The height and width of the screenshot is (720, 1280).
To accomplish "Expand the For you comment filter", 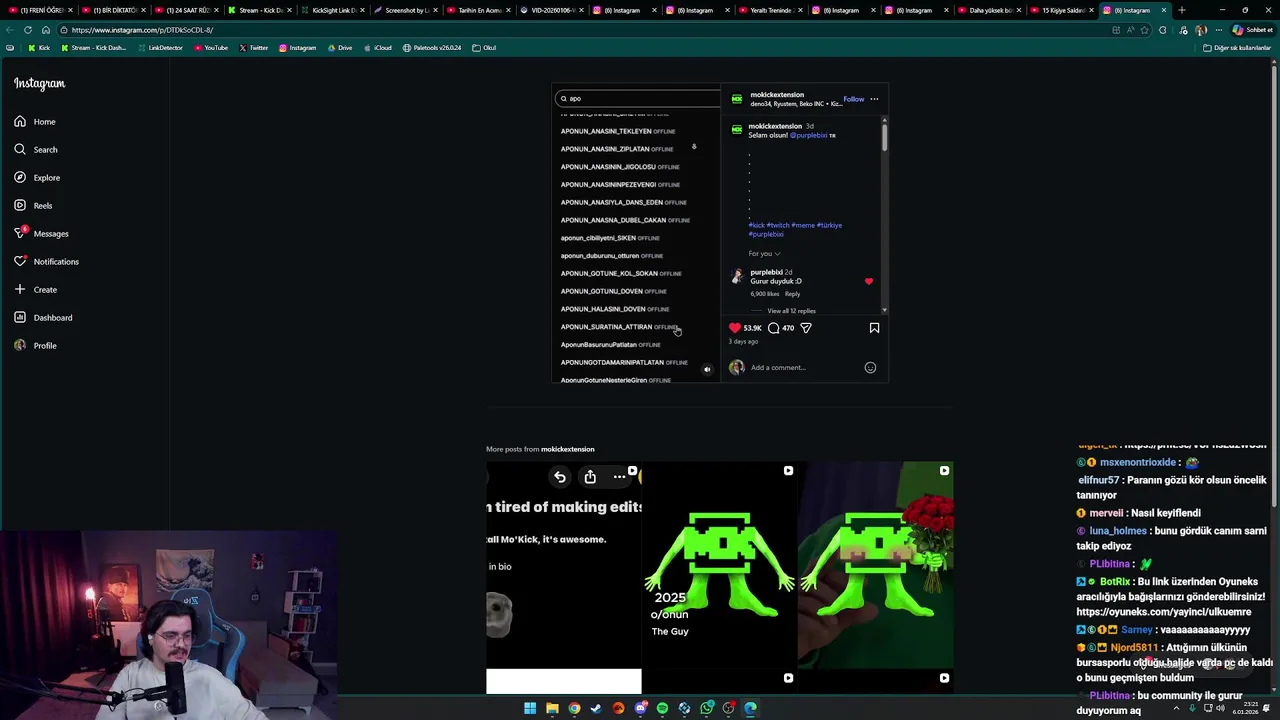I will click(764, 254).
